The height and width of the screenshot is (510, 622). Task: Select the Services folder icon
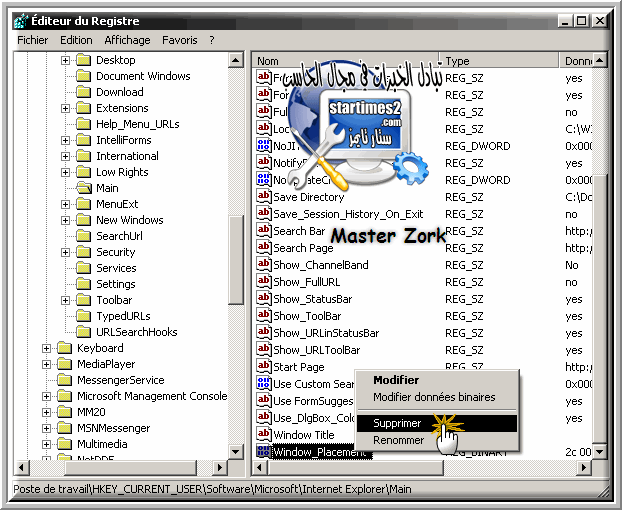point(83,268)
